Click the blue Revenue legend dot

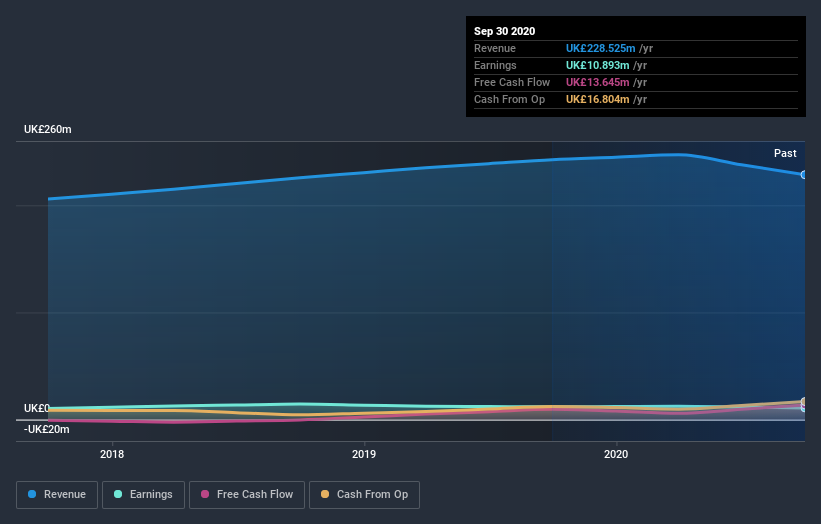(32, 494)
